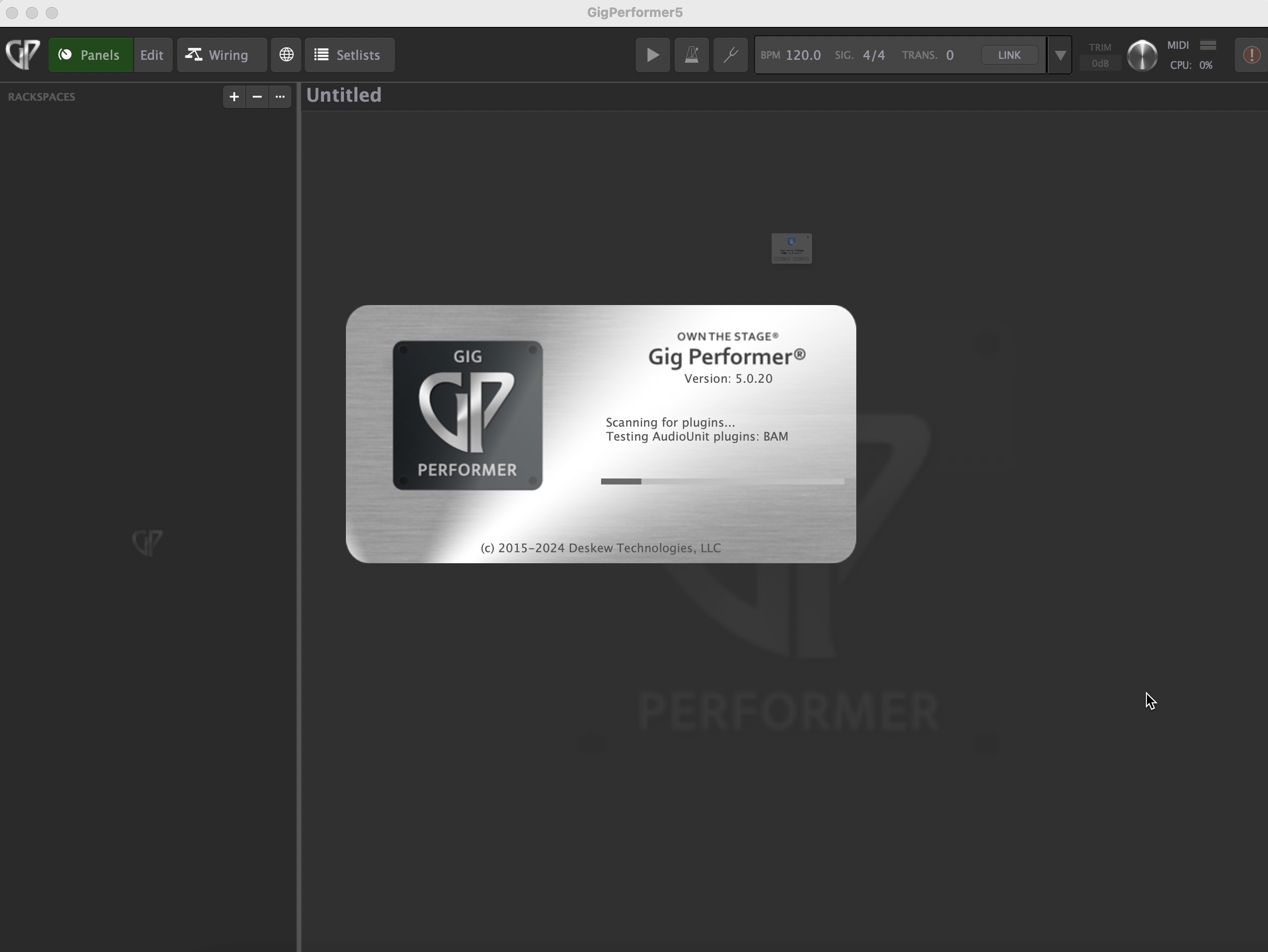Click the RACKSPACES panel header label
Viewport: 1268px width, 952px height.
pyautogui.click(x=41, y=97)
